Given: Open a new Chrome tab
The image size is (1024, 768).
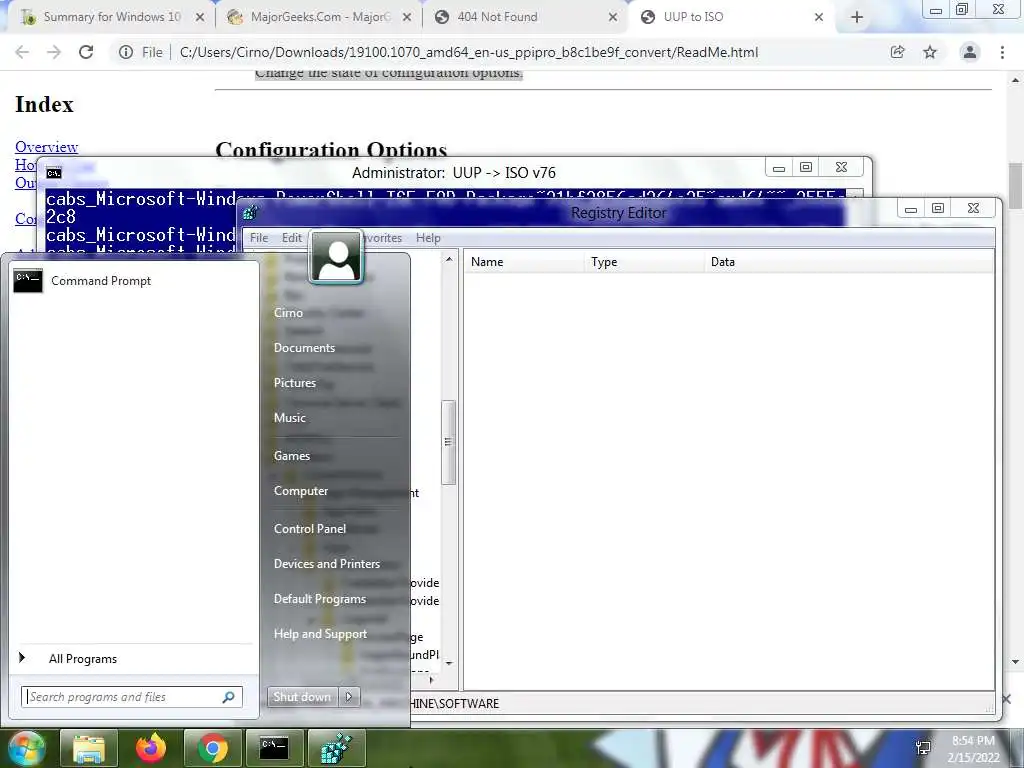Looking at the screenshot, I should tap(857, 18).
